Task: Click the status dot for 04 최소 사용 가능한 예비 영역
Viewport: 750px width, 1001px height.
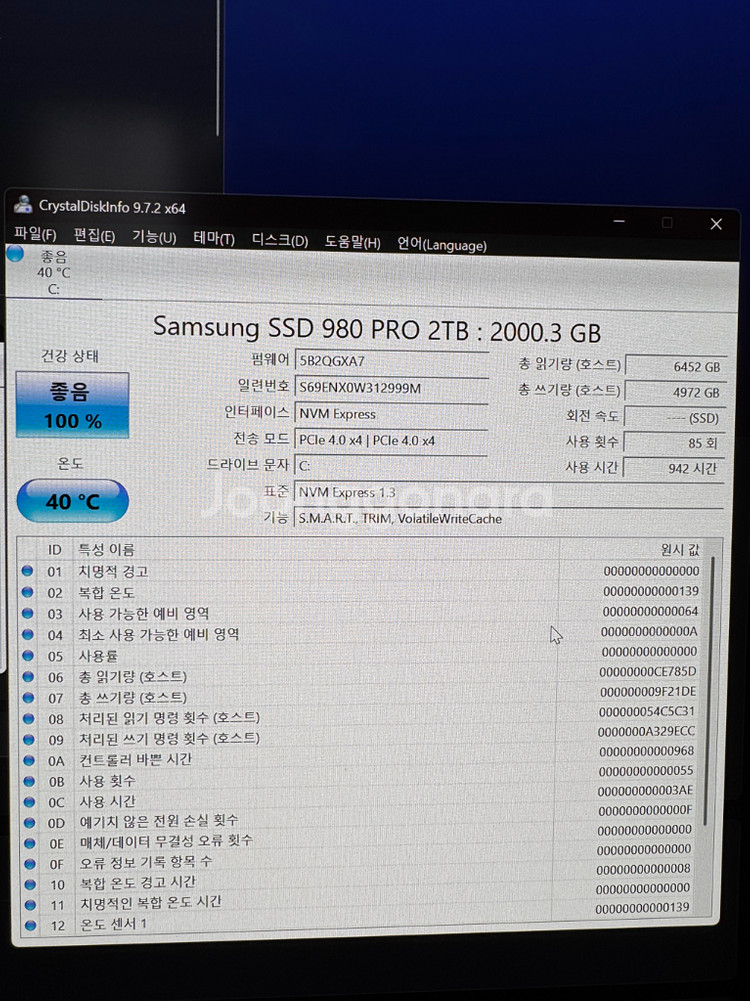Action: point(28,634)
